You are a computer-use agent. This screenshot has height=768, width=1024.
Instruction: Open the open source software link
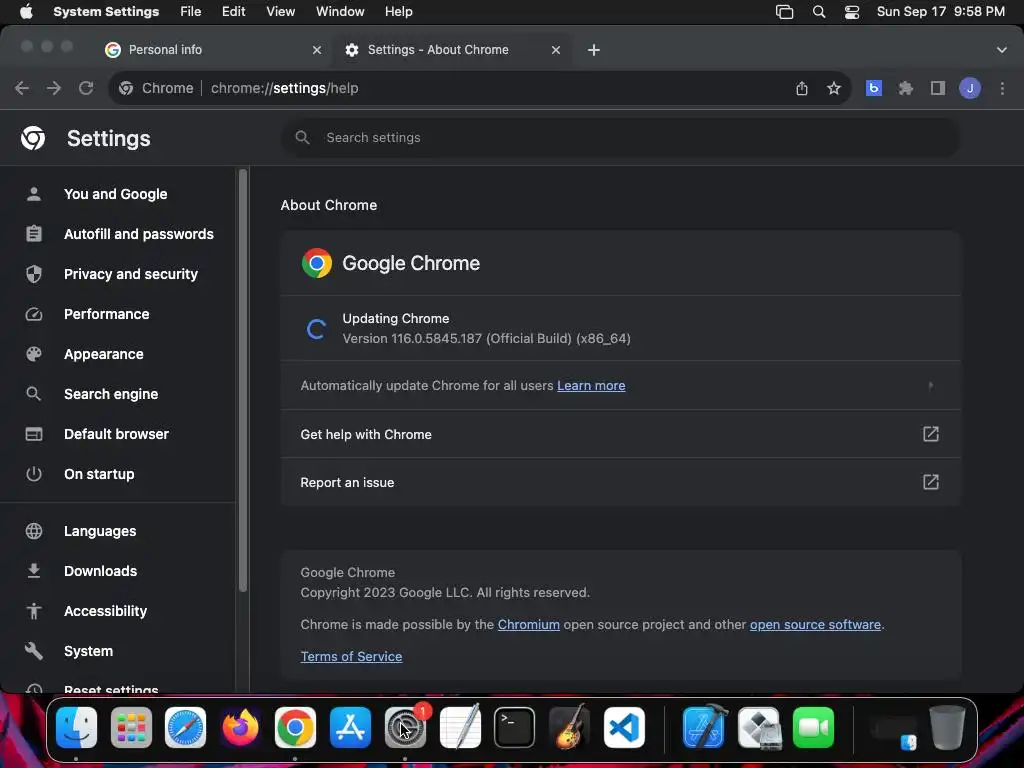(815, 624)
